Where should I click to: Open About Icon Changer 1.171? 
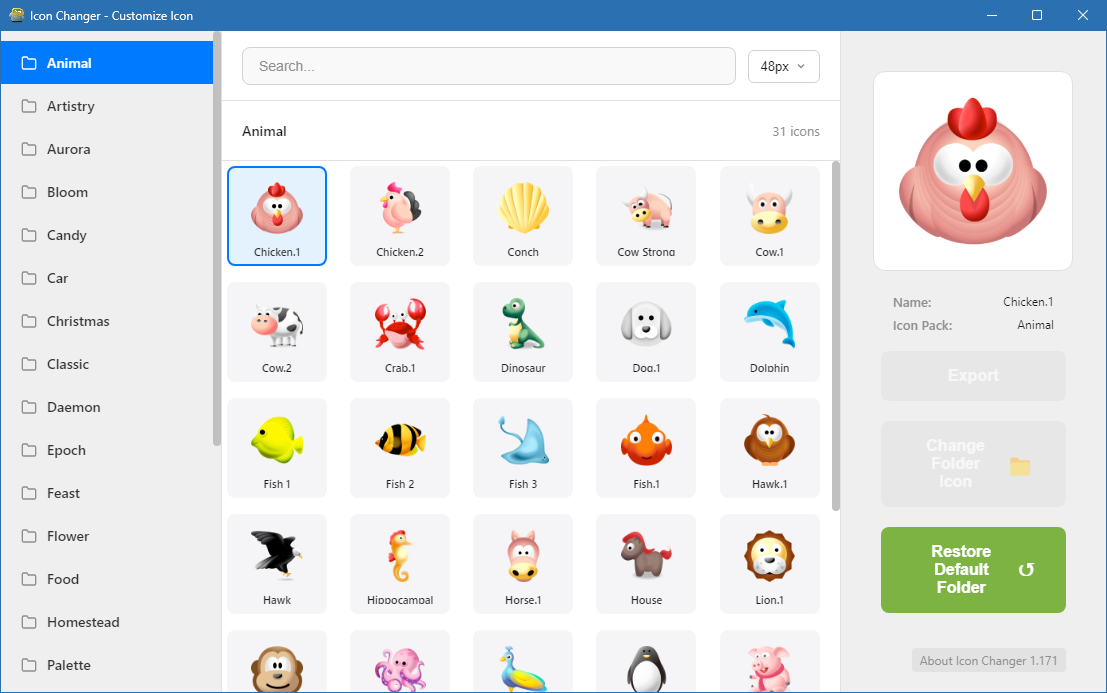click(988, 661)
